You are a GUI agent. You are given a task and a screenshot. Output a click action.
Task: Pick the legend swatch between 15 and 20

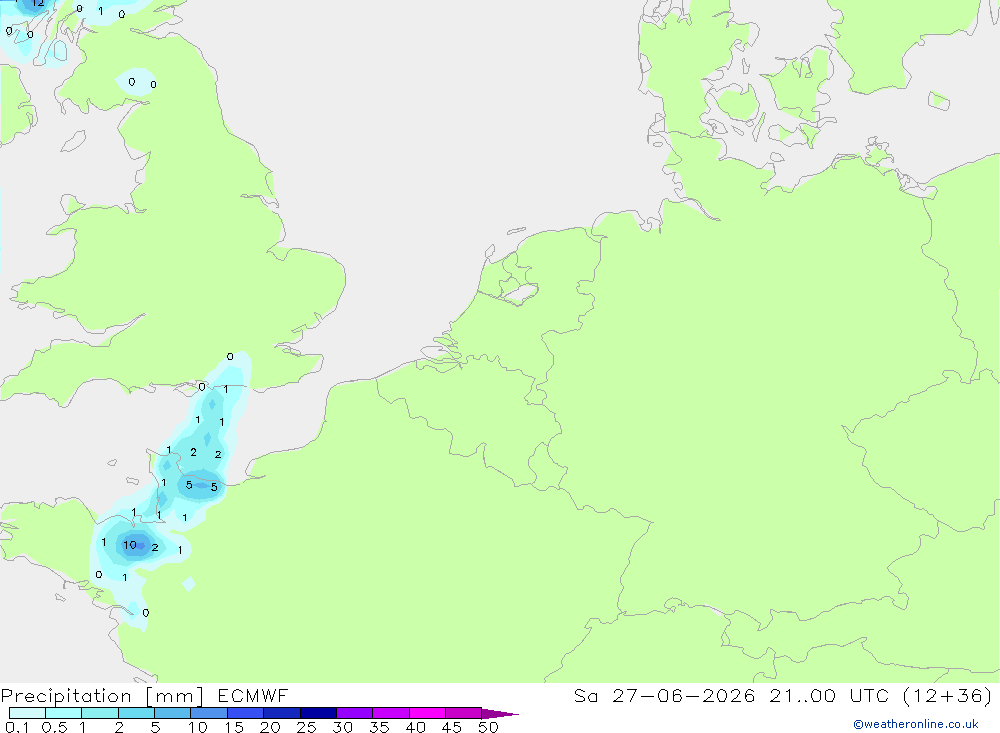pyautogui.click(x=245, y=713)
